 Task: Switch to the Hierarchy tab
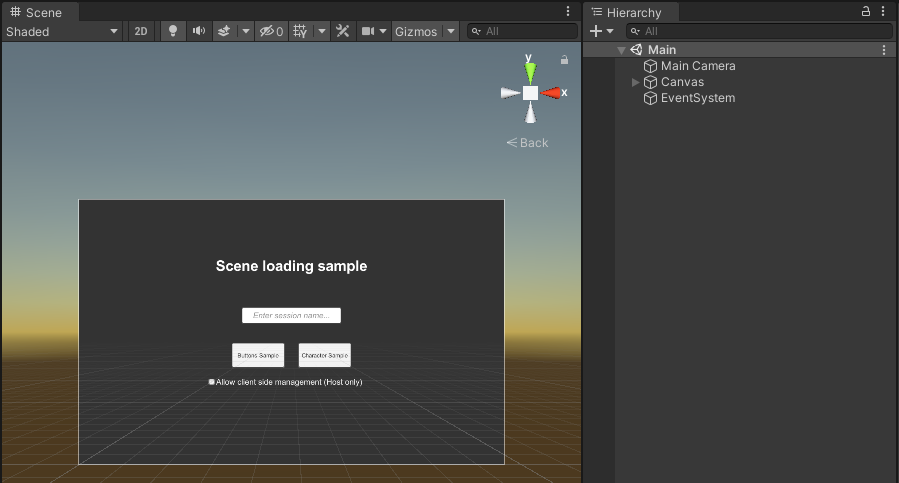coord(631,12)
